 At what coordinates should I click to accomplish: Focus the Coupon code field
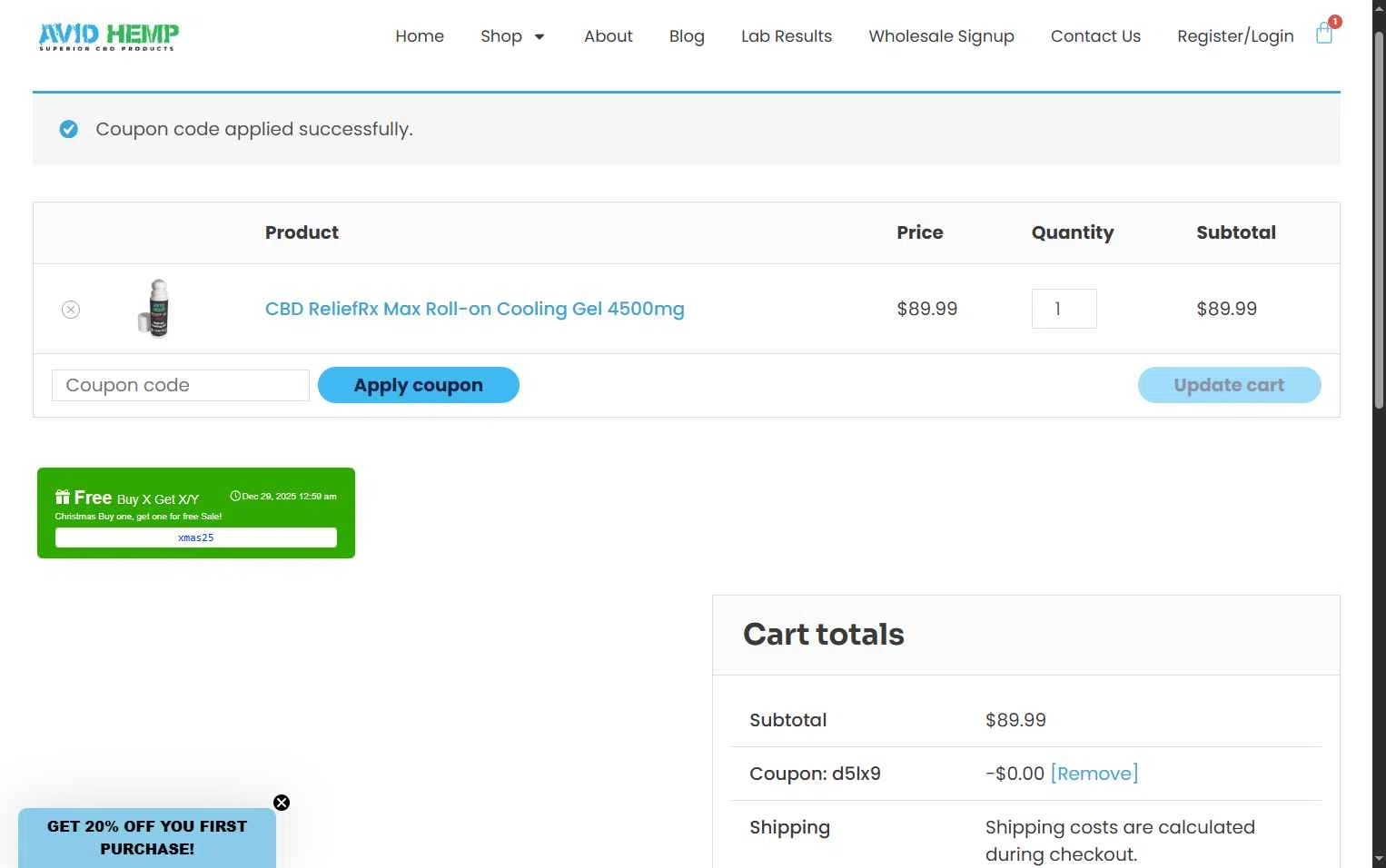point(181,385)
